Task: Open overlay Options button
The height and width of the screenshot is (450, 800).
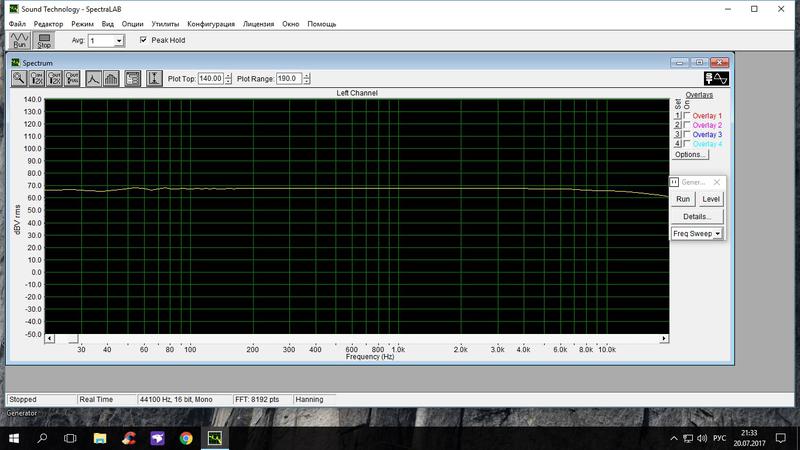Action: click(690, 155)
